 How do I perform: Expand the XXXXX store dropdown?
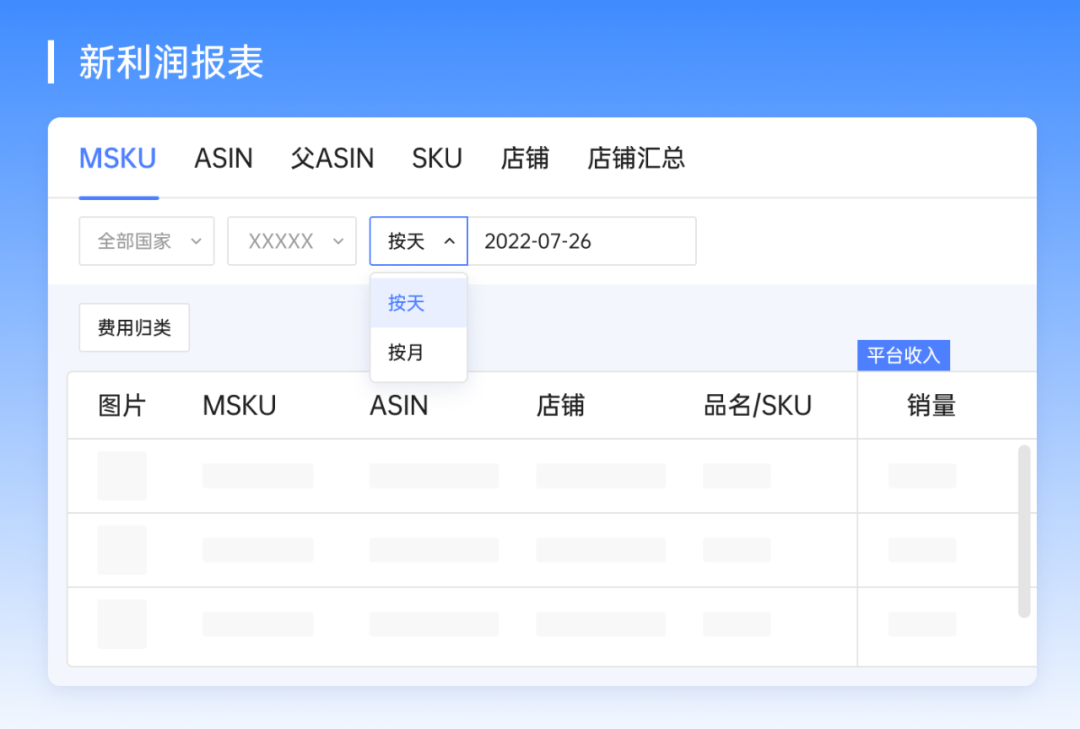click(x=292, y=241)
